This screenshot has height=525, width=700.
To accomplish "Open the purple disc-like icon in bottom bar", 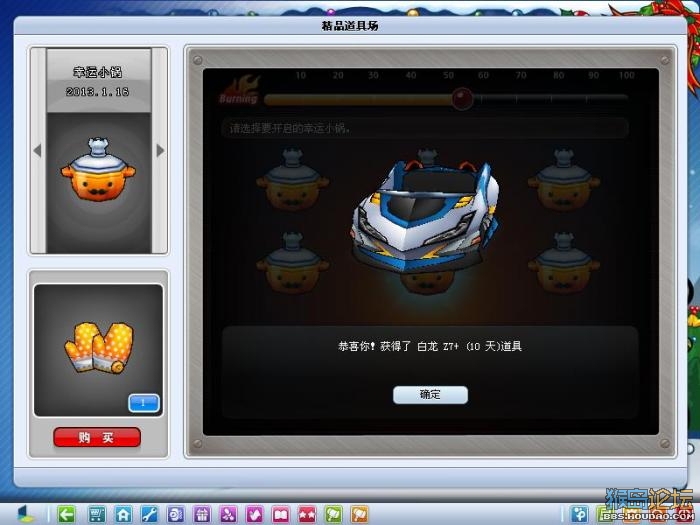I will click(175, 515).
